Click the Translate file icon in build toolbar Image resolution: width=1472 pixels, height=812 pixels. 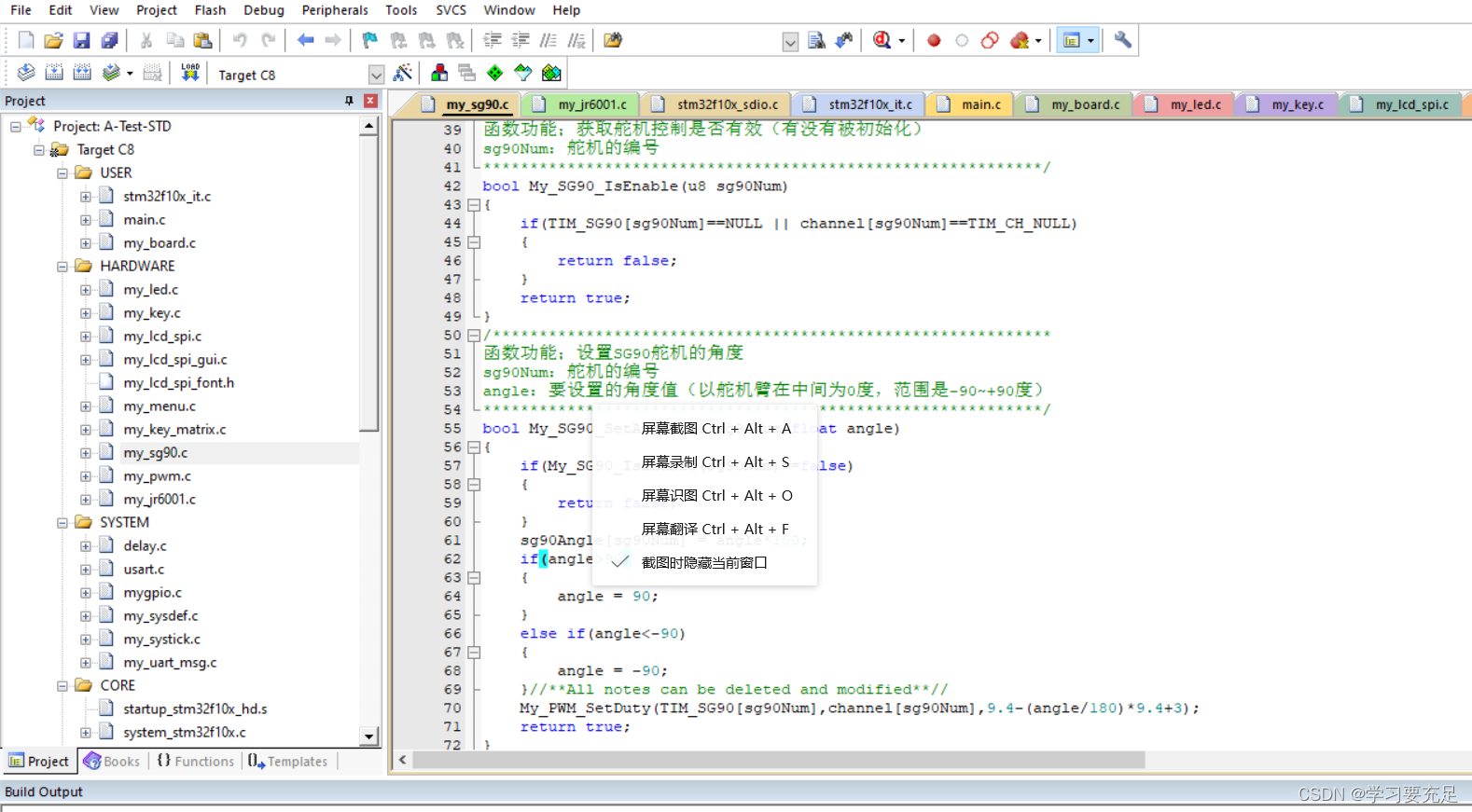pos(26,73)
